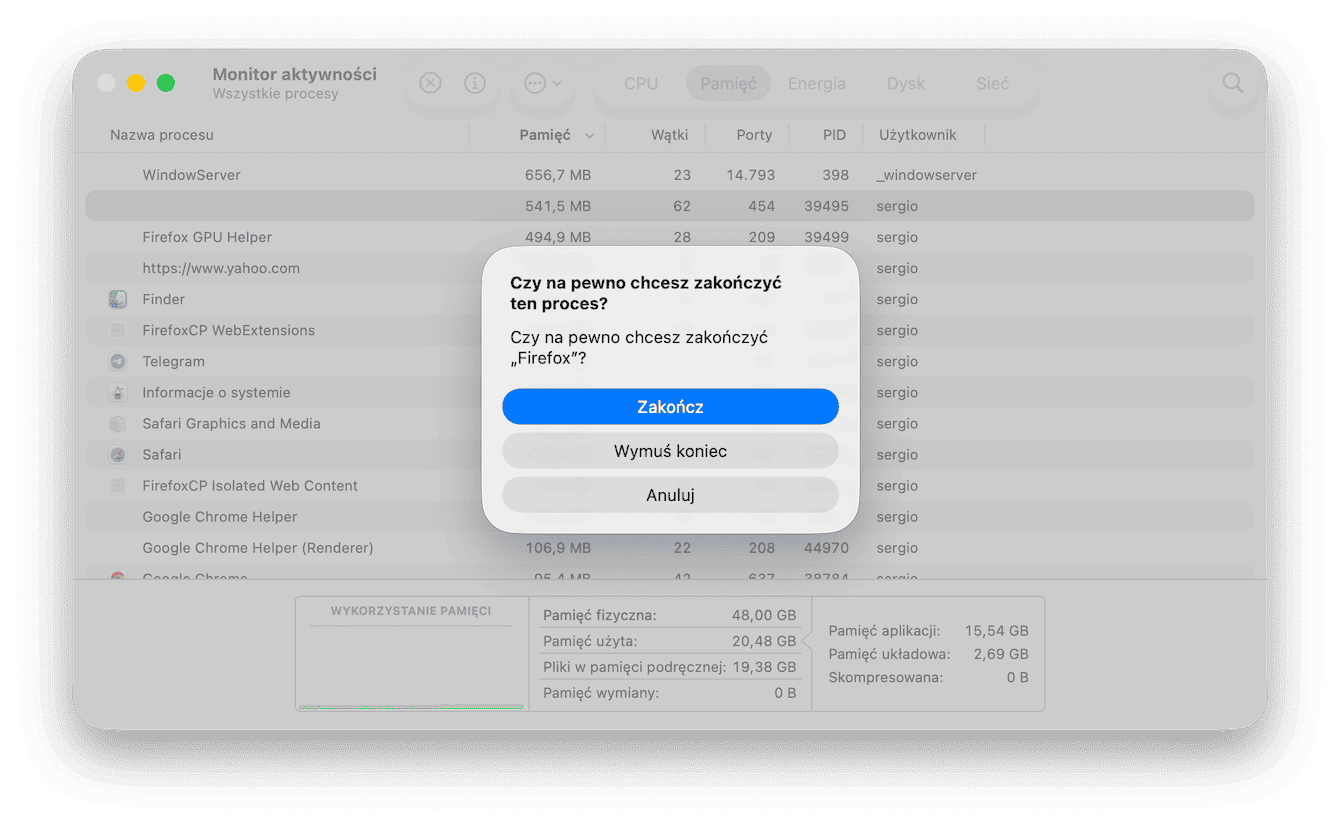The height and width of the screenshot is (826, 1340).
Task: Click the Monitor aktywności window title
Action: (x=295, y=74)
